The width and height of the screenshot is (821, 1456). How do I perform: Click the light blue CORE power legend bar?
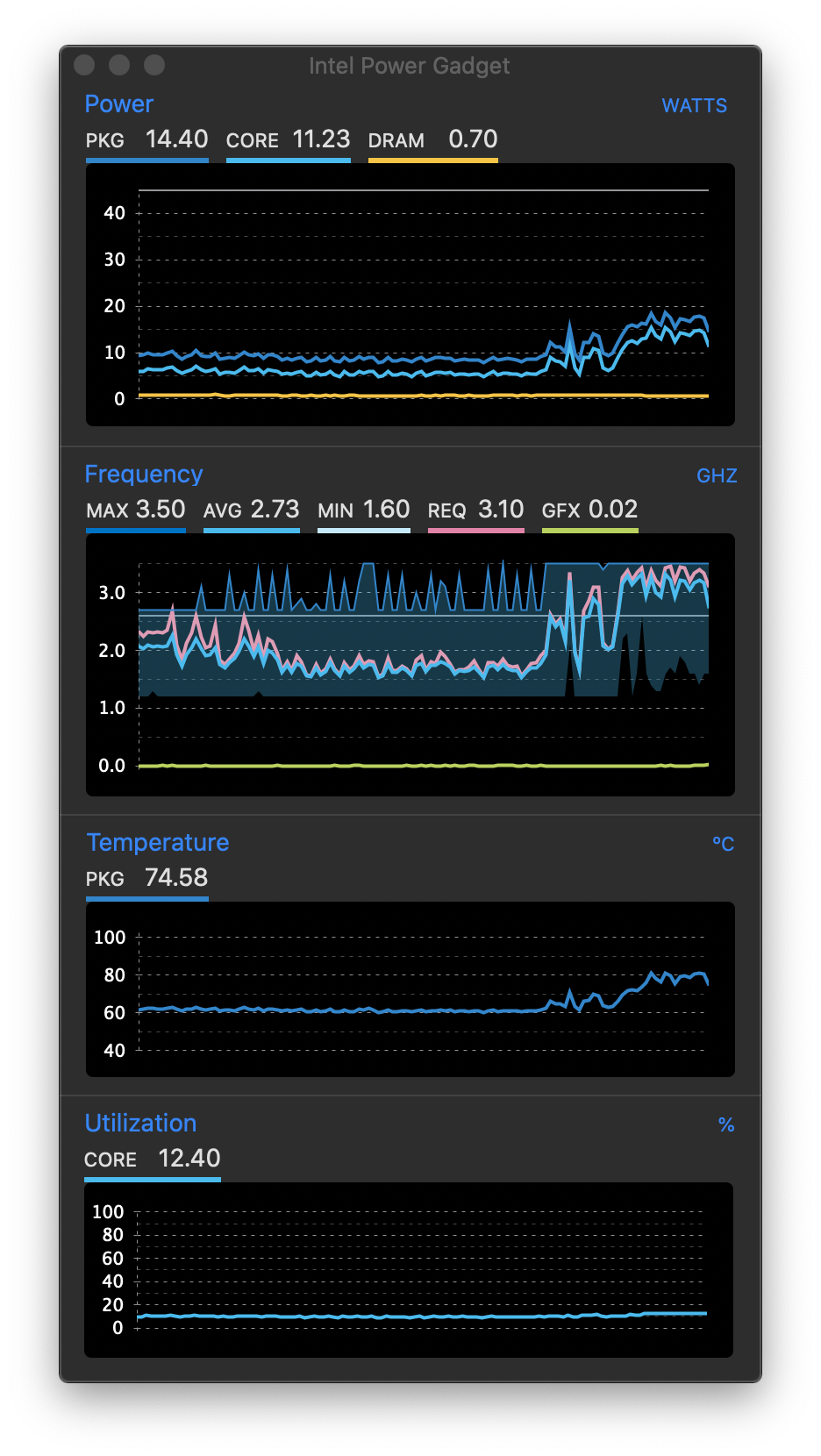[289, 161]
